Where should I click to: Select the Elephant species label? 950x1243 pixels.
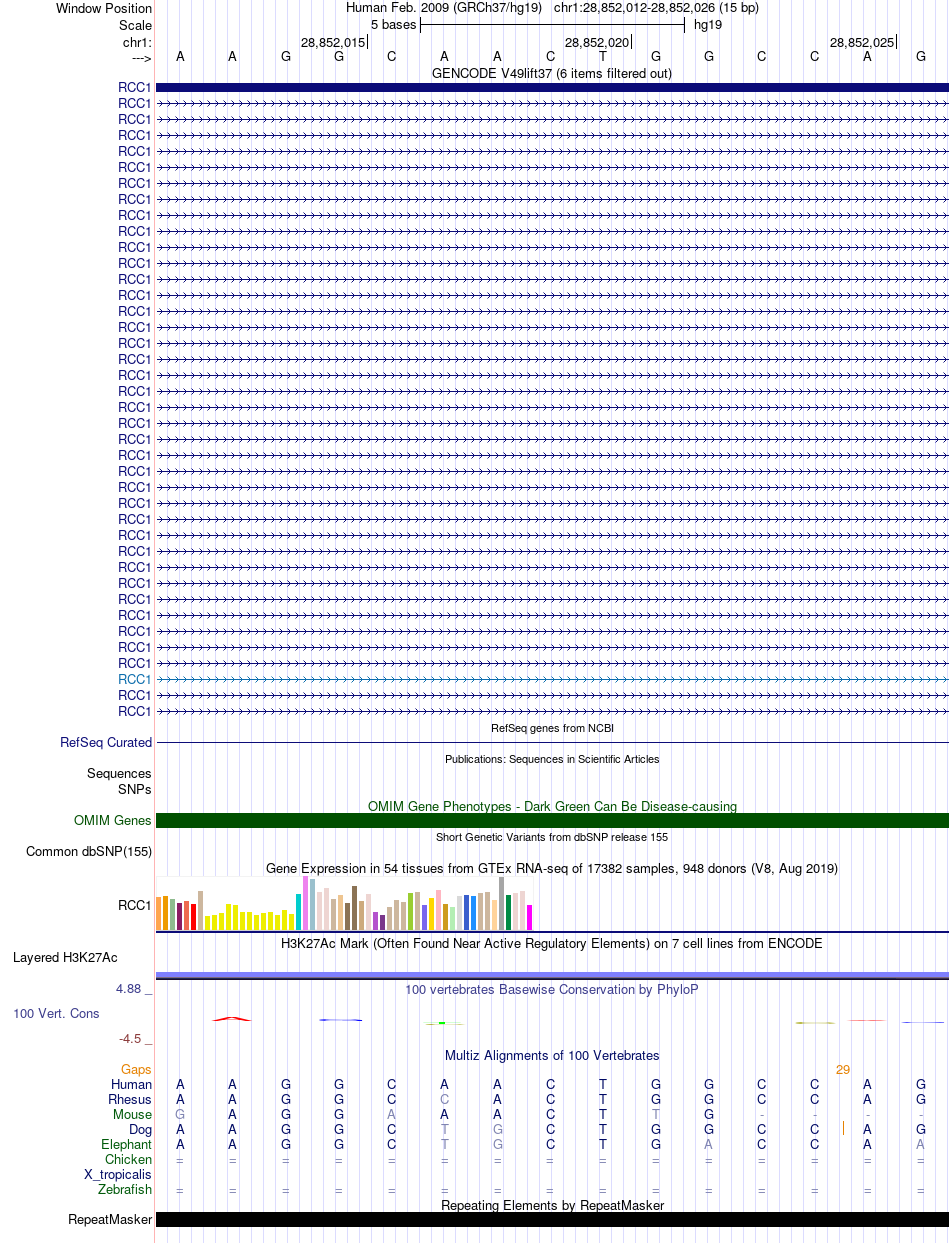click(126, 1145)
